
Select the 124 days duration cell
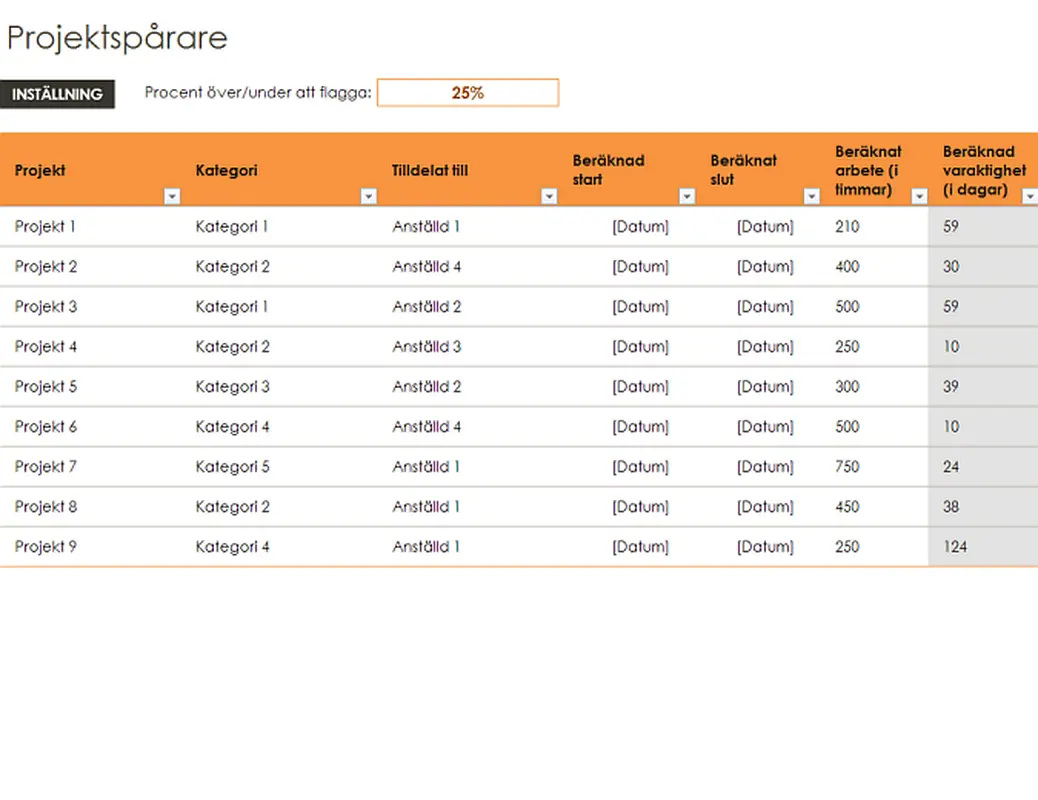955,547
